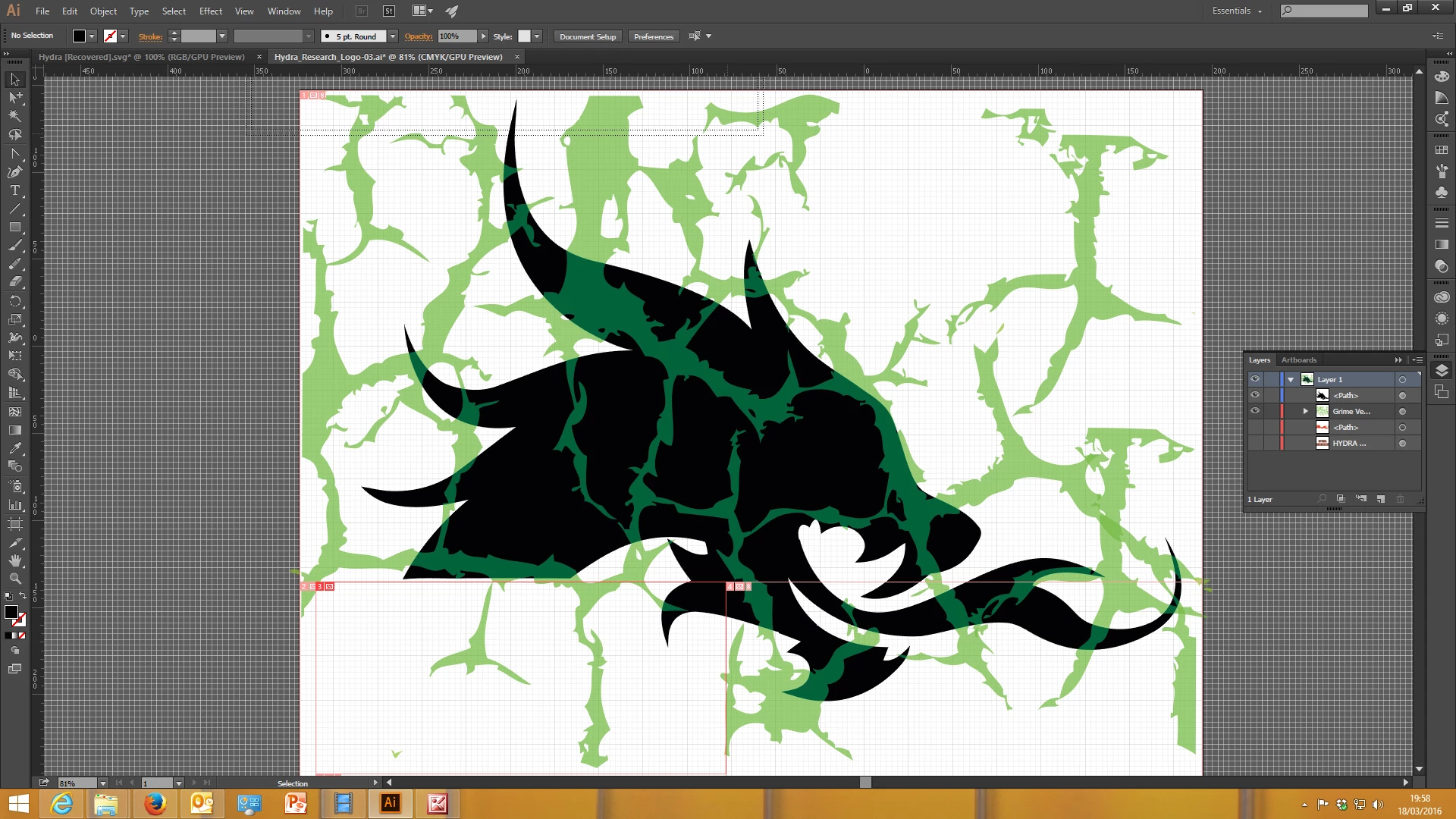Click Create New Layer icon in Layers panel
Screen dimensions: 1456x819
(1381, 499)
